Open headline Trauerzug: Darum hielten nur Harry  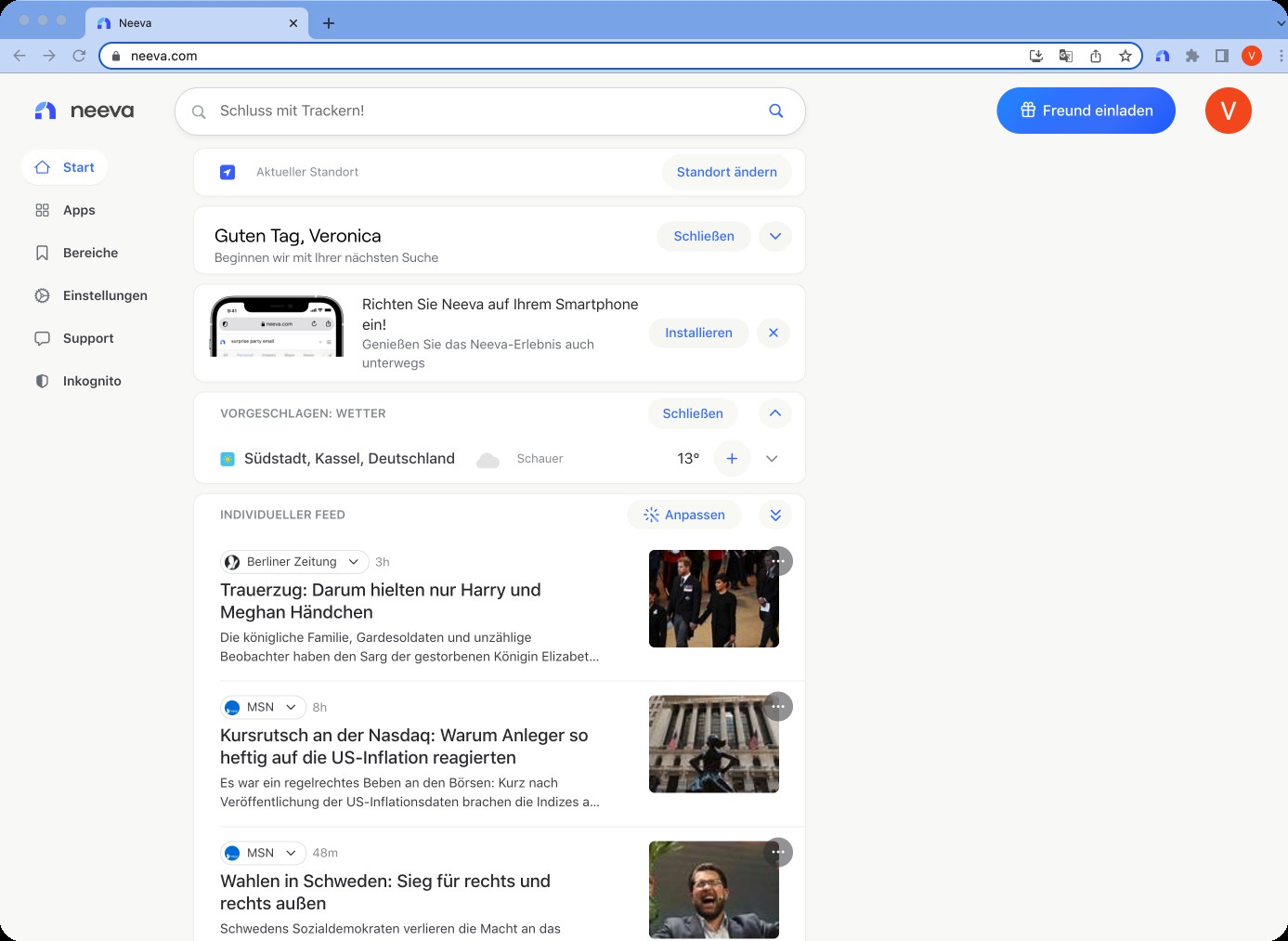(381, 601)
